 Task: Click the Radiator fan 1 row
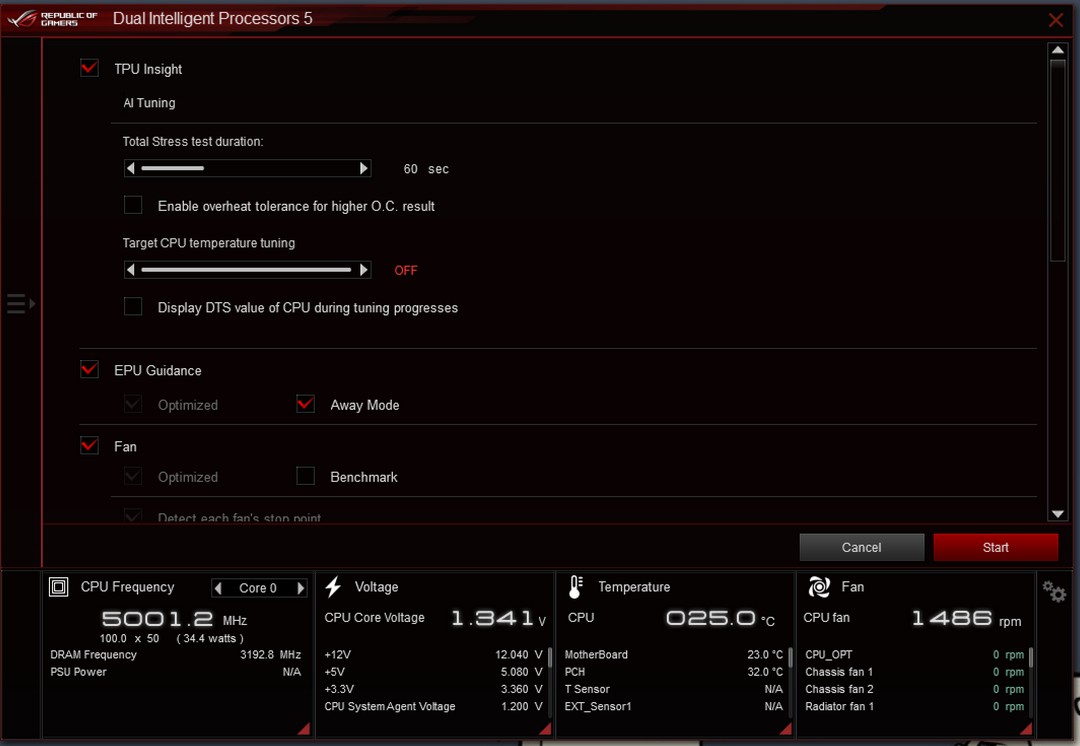pos(915,706)
